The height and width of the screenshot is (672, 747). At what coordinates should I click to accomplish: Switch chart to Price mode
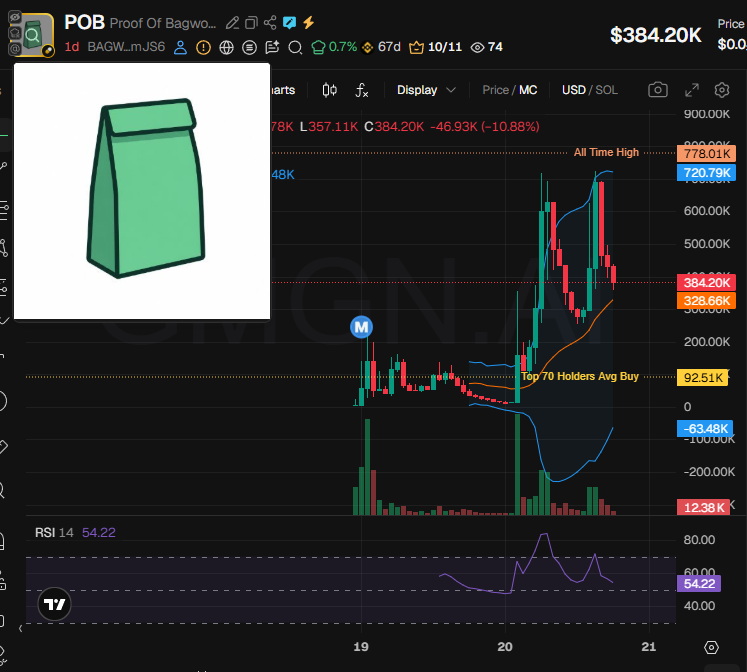(x=495, y=90)
